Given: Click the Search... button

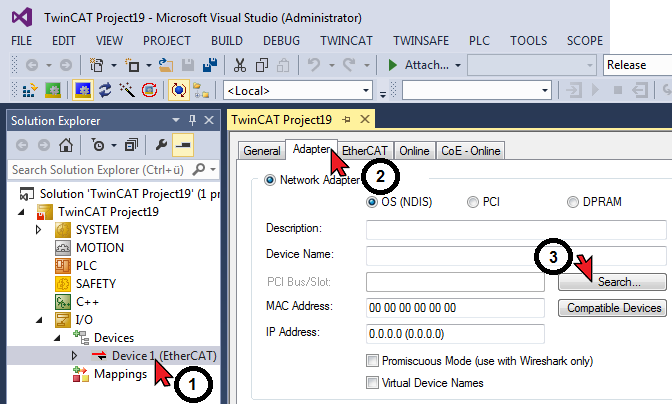Looking at the screenshot, I should coord(612,282).
